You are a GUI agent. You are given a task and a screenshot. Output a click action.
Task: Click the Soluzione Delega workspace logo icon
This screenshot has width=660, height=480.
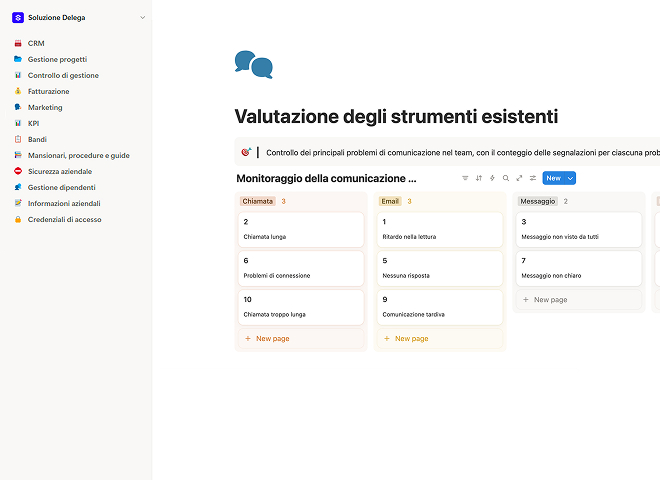click(x=18, y=18)
